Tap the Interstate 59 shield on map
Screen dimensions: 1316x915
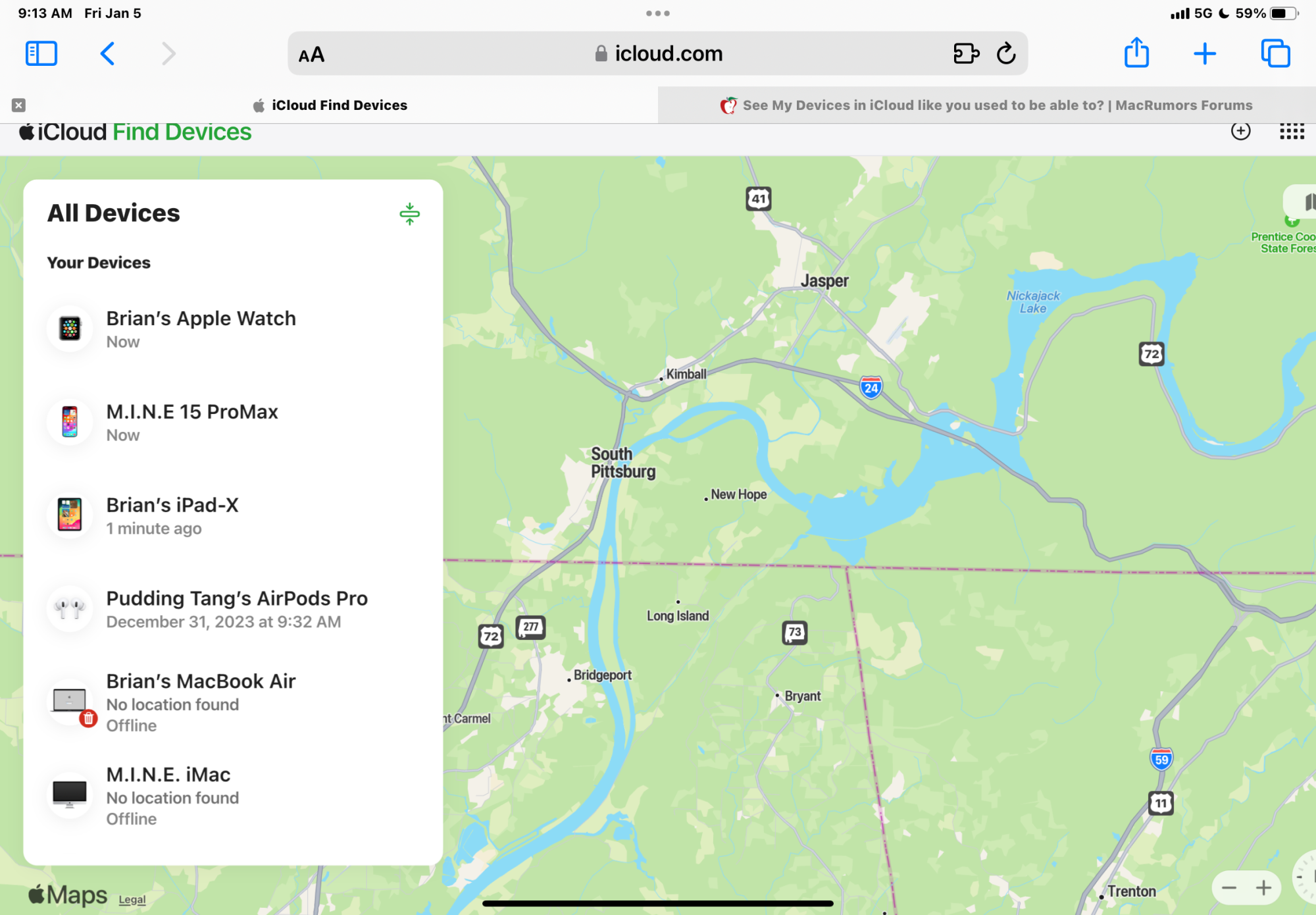click(x=1161, y=759)
